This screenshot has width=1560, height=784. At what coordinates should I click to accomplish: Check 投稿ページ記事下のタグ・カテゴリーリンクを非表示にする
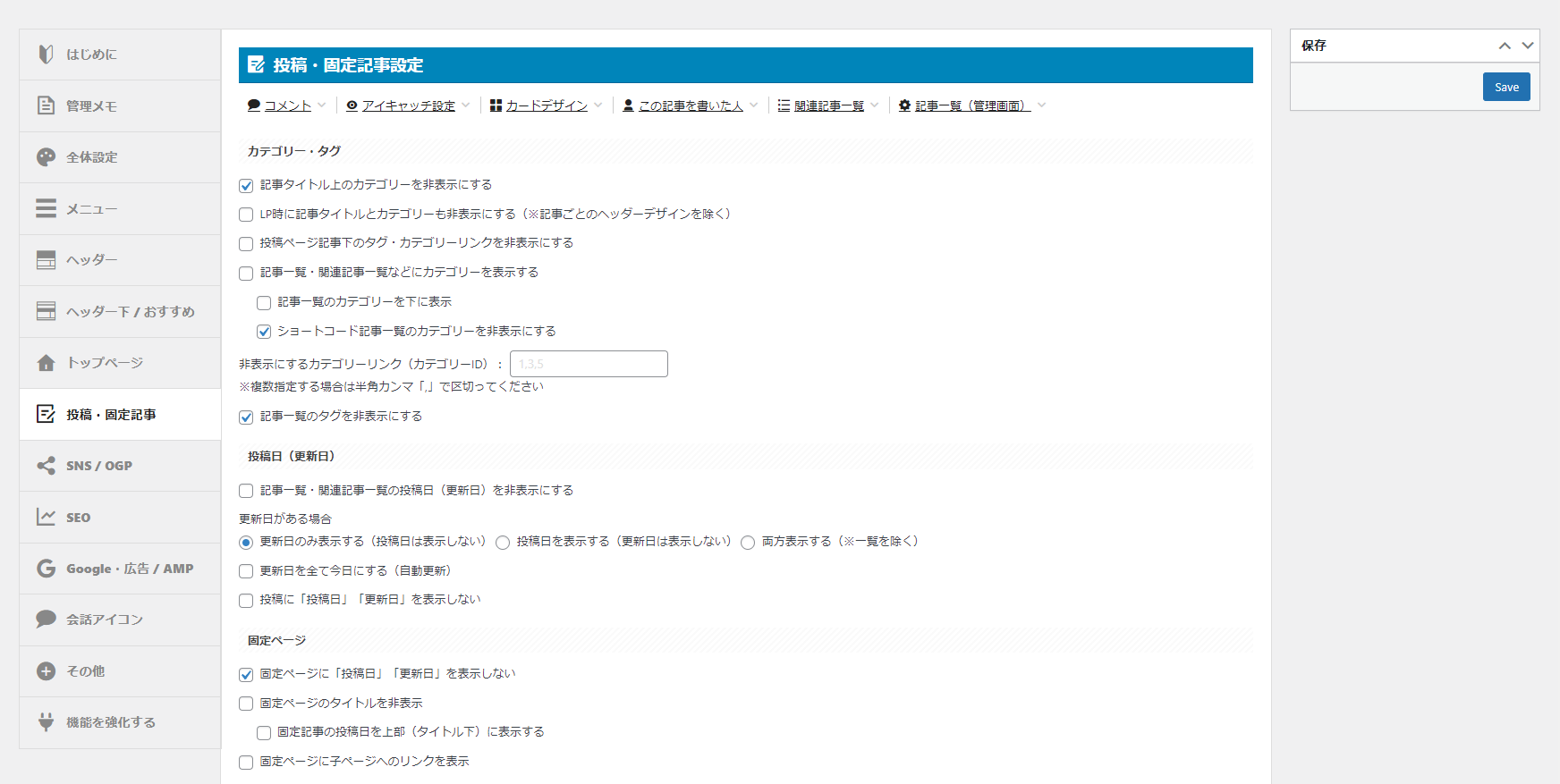click(x=246, y=244)
